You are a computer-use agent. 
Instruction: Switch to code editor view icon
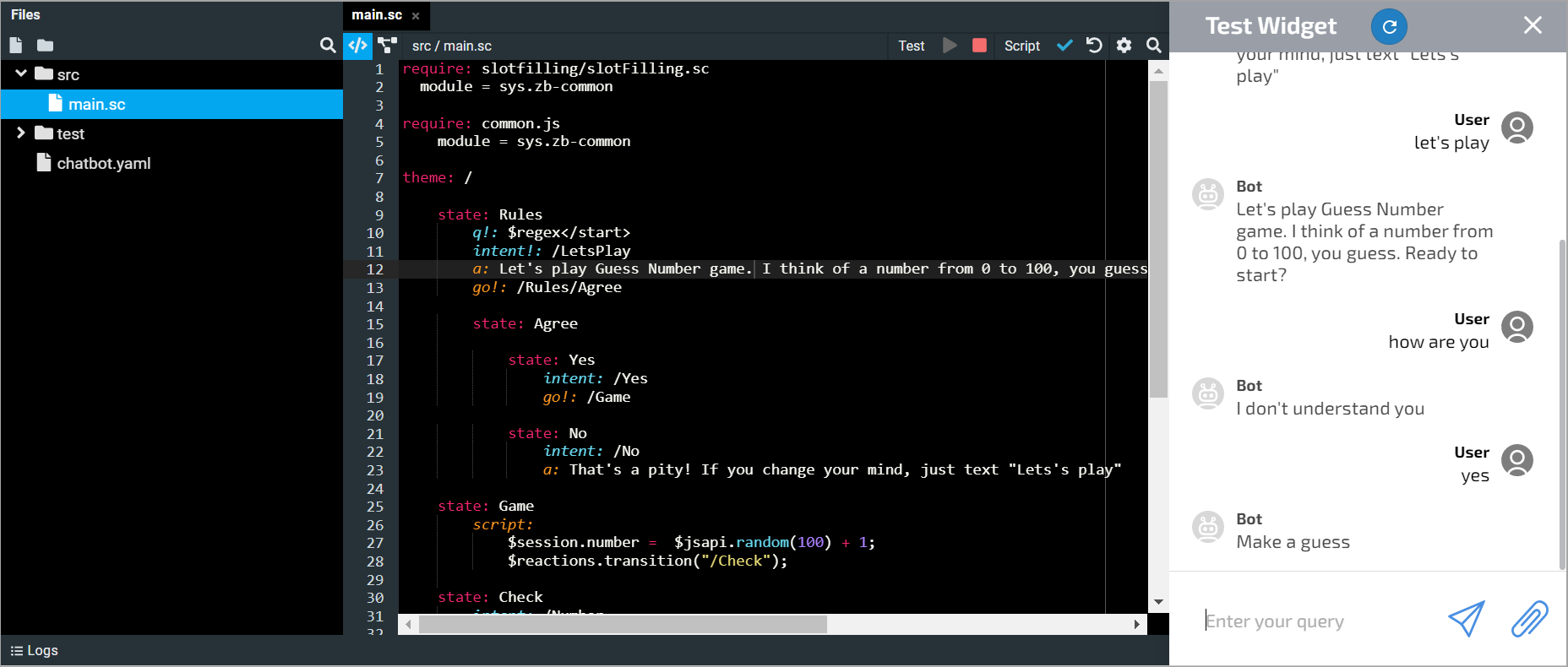pos(358,46)
